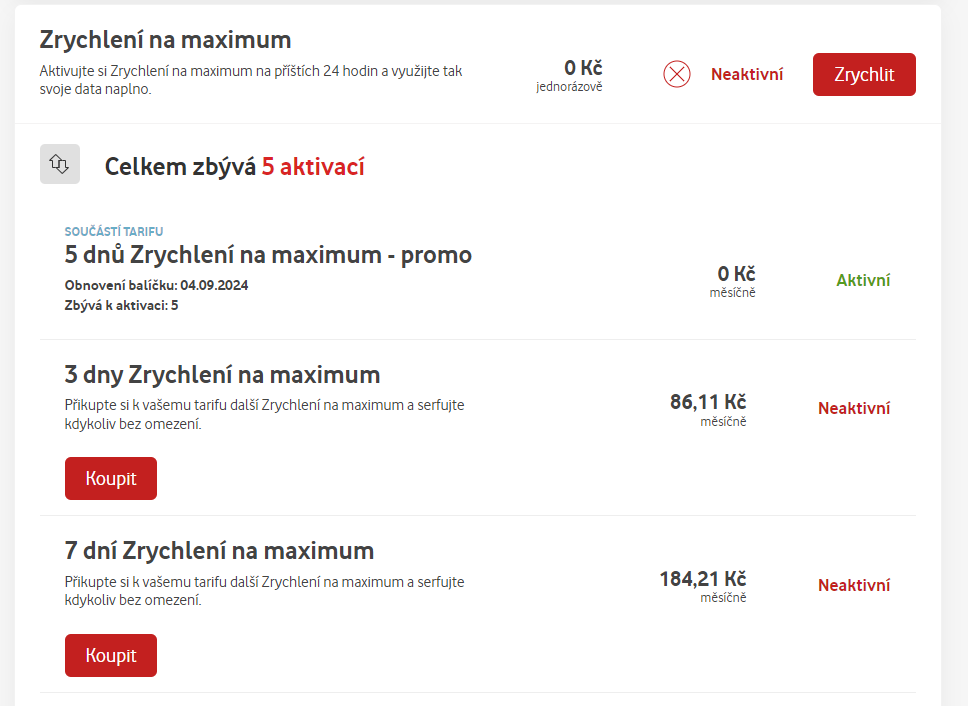968x706 pixels.
Task: Click the Obnovení balíčku: 04.09.2024 text
Action: click(156, 285)
